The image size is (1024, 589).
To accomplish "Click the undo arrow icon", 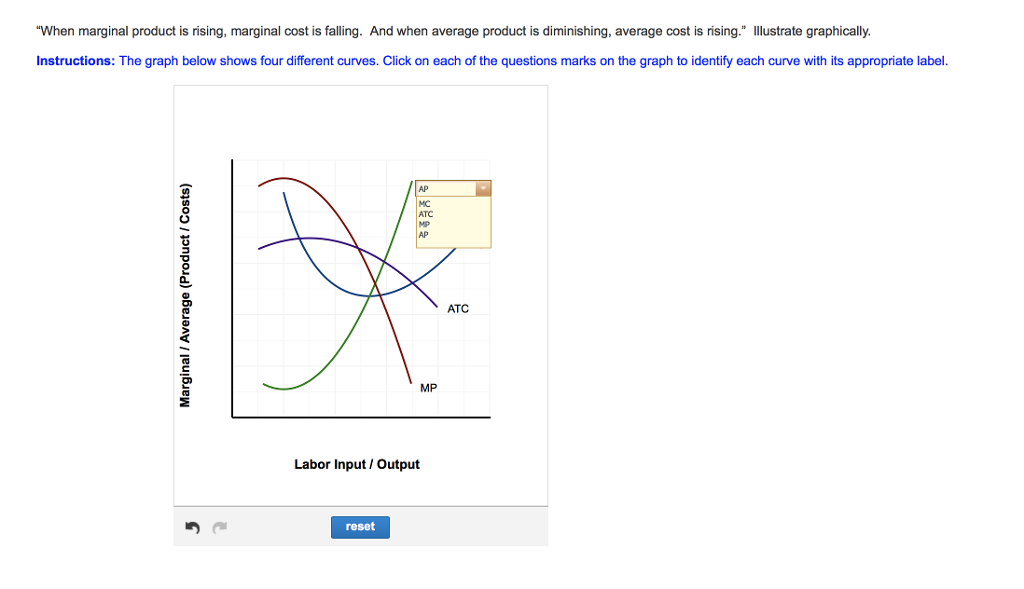I will click(193, 526).
